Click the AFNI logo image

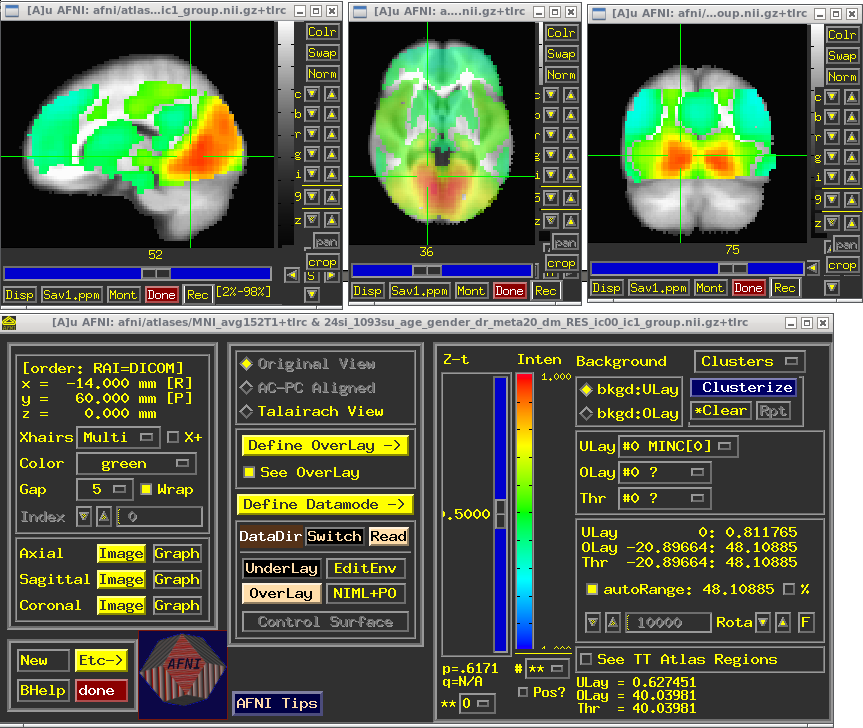(182, 674)
